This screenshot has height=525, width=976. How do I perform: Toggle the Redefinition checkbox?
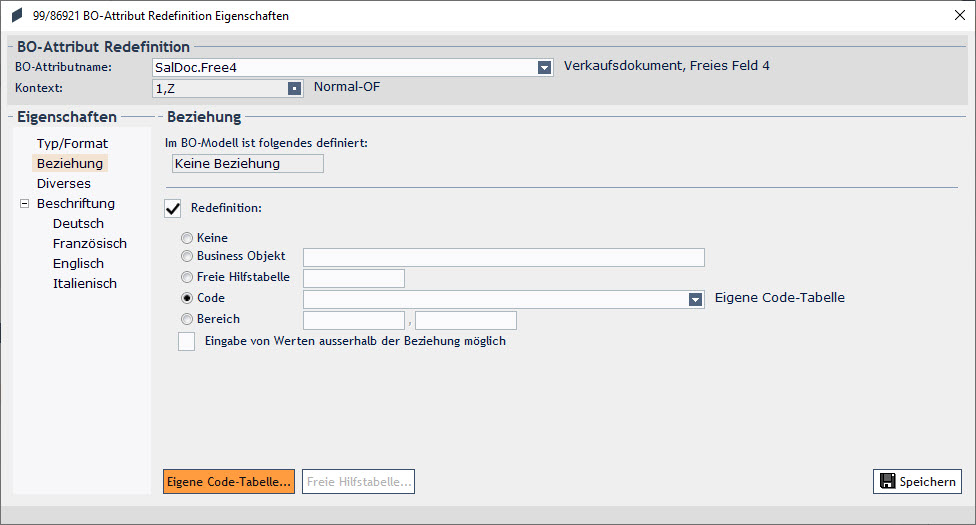[172, 208]
